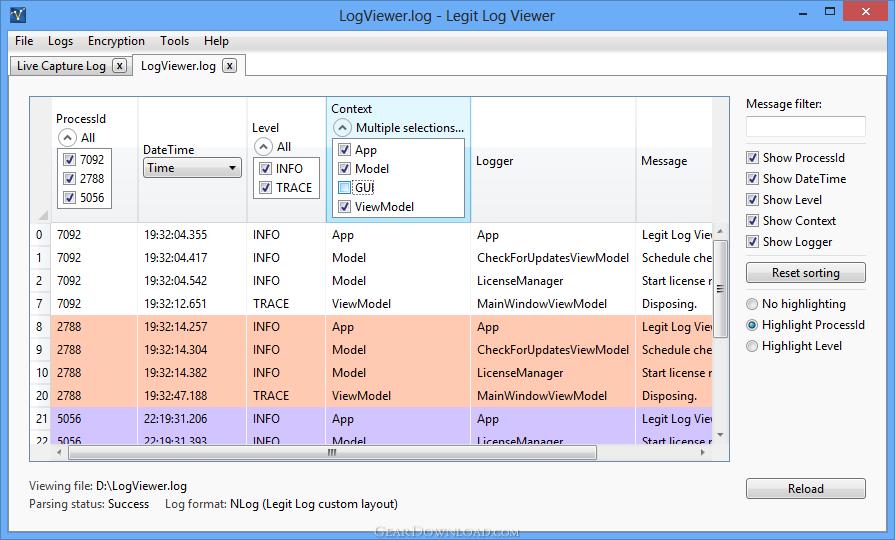Screen dimensions: 895x540
Task: Click the Multiple selections... context label
Action: 410,128
